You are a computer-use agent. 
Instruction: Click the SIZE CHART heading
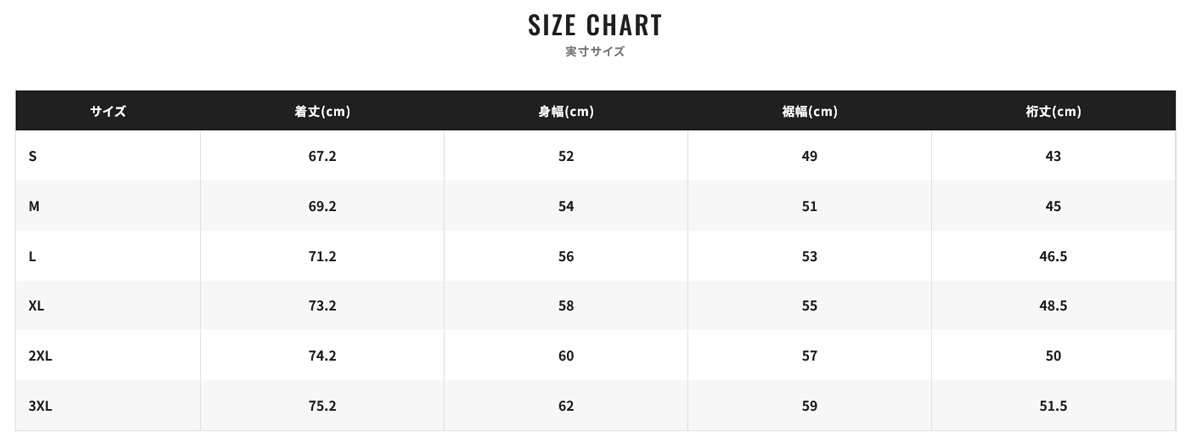(595, 24)
